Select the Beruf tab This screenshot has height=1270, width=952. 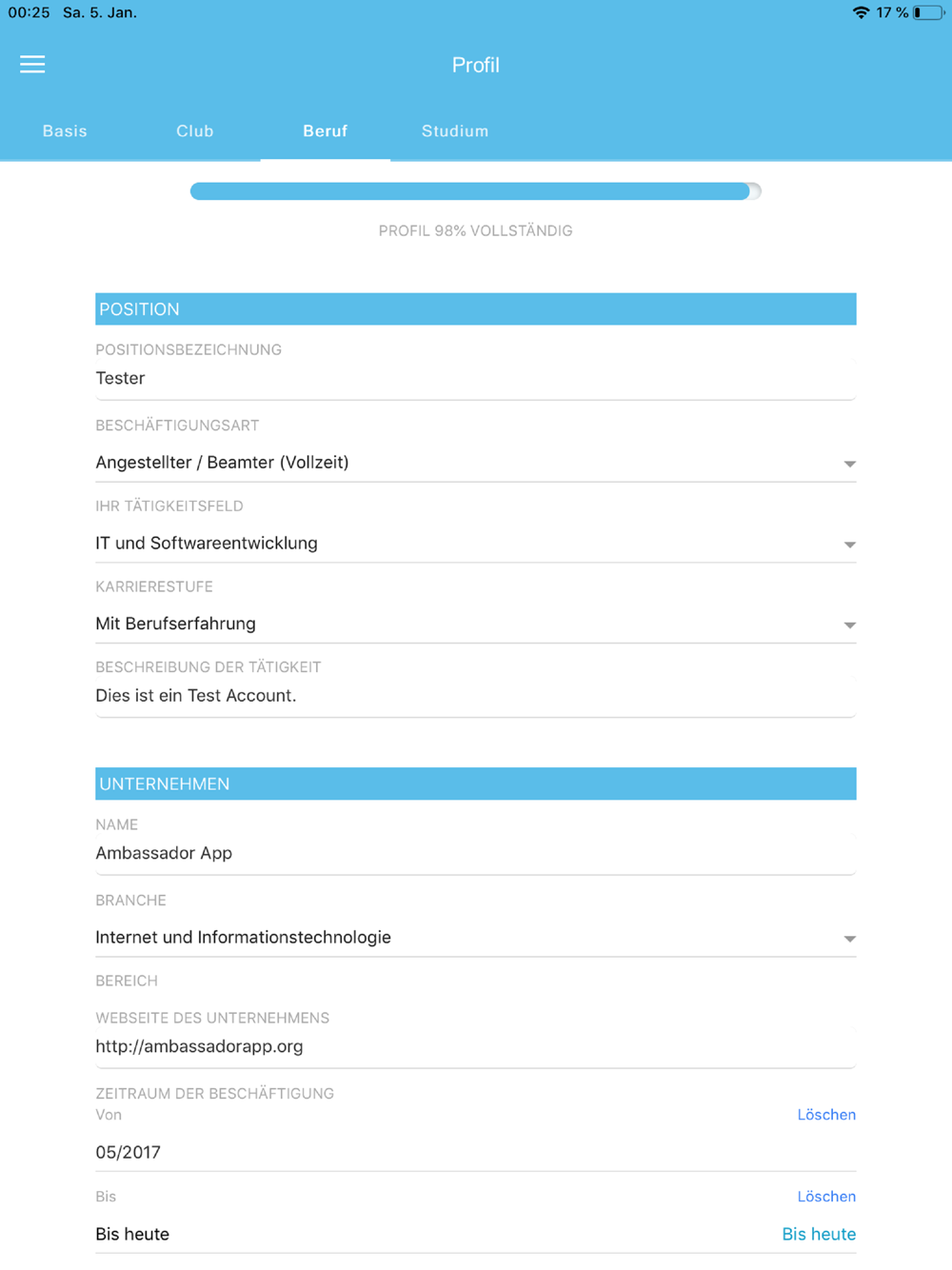point(326,131)
